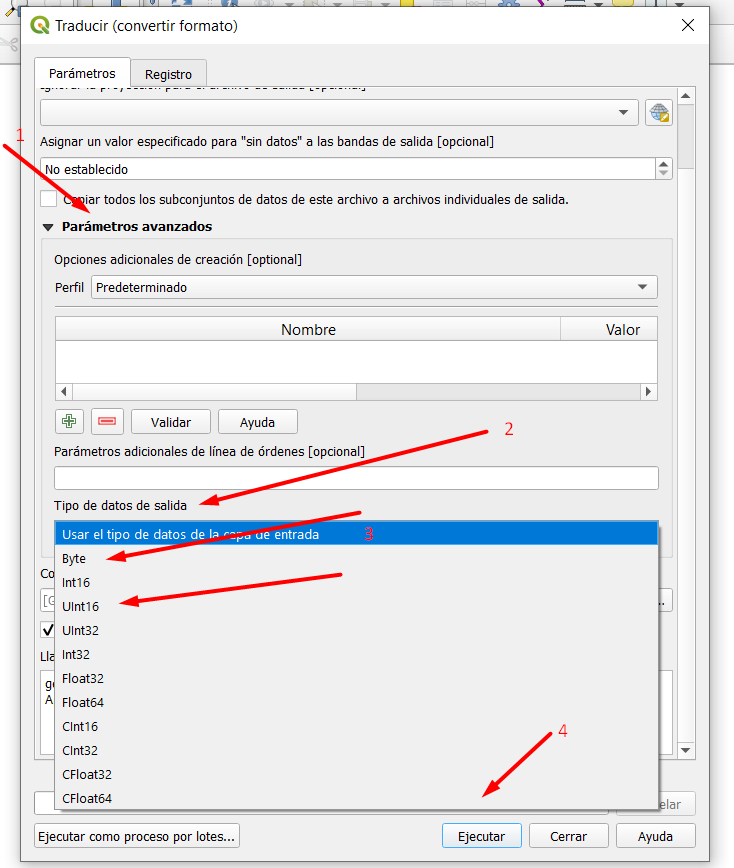Choose Float64 output data type
This screenshot has width=734, height=868.
coord(356,702)
